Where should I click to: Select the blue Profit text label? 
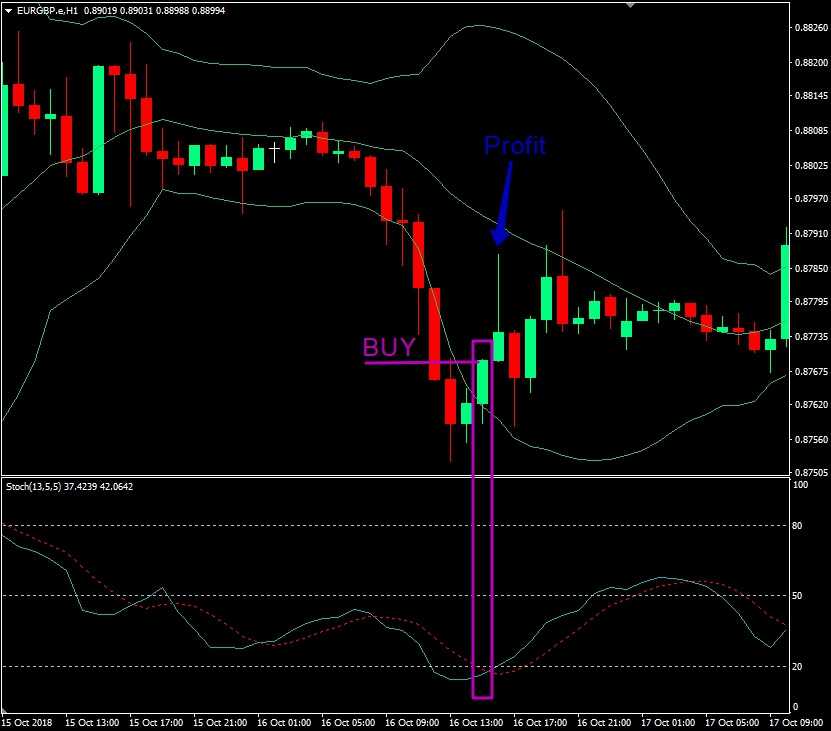[514, 146]
